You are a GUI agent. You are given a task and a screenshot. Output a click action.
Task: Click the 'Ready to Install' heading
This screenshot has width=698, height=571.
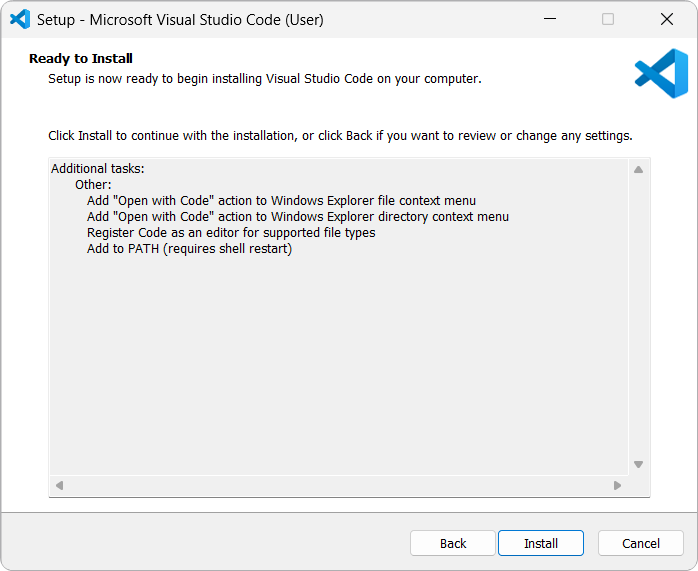[x=81, y=59]
